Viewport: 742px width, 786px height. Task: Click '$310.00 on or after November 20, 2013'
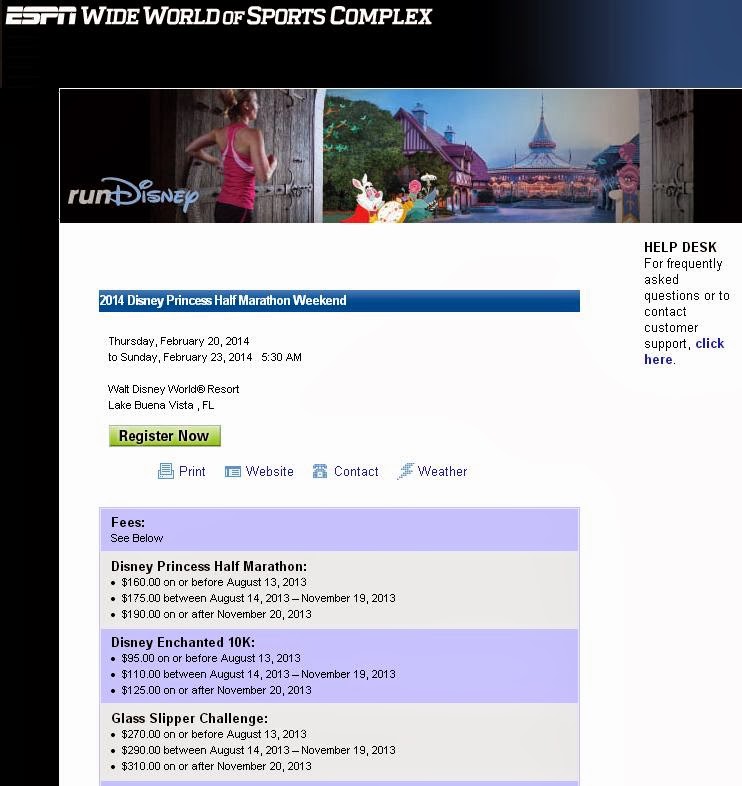pyautogui.click(x=216, y=766)
